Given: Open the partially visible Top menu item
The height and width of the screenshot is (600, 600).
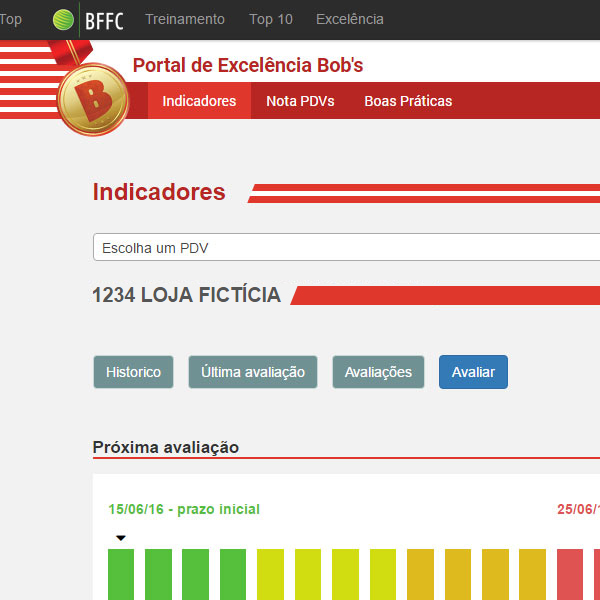Looking at the screenshot, I should coord(10,19).
